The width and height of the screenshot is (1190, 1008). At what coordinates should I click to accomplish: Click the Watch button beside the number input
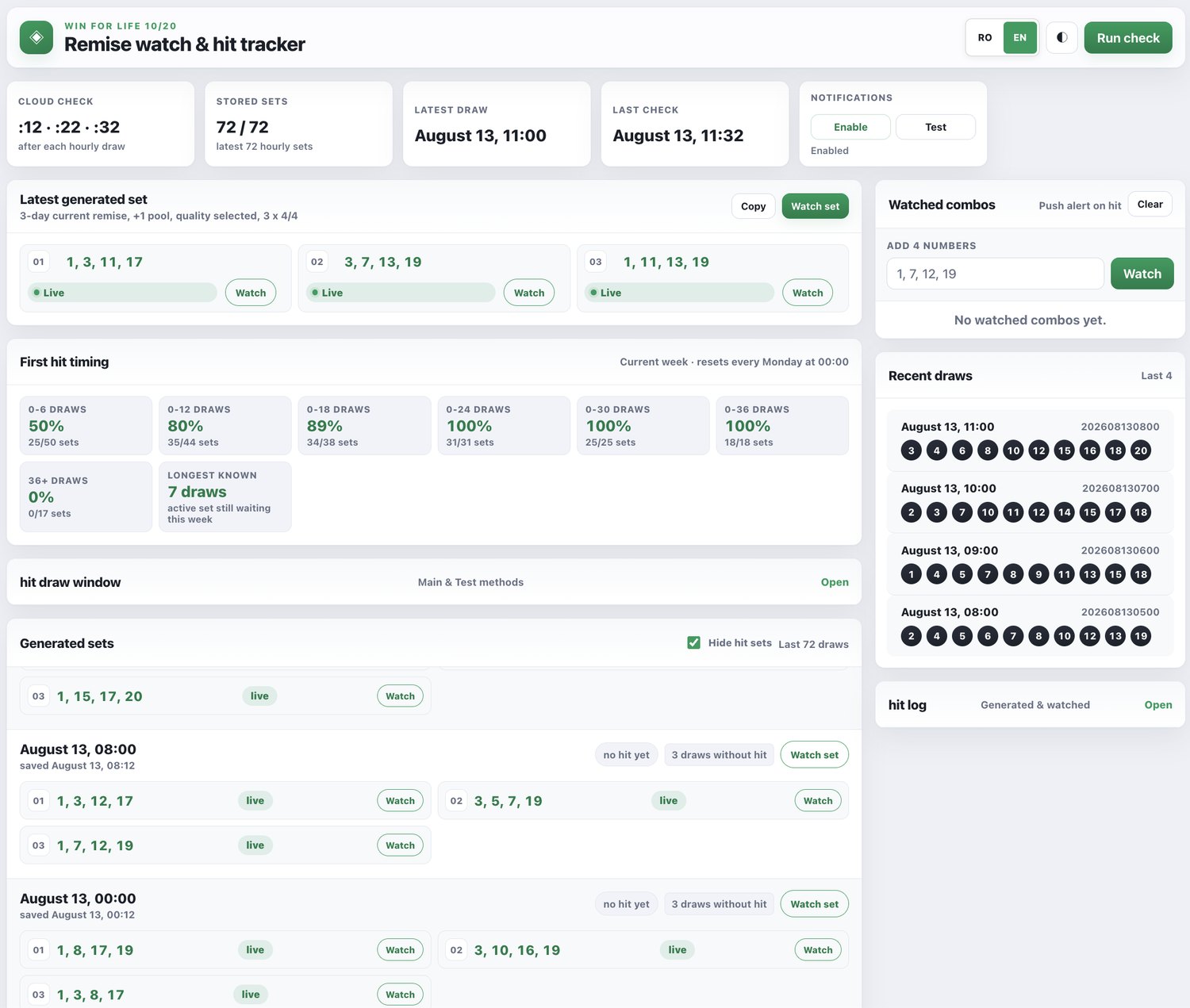[x=1142, y=274]
